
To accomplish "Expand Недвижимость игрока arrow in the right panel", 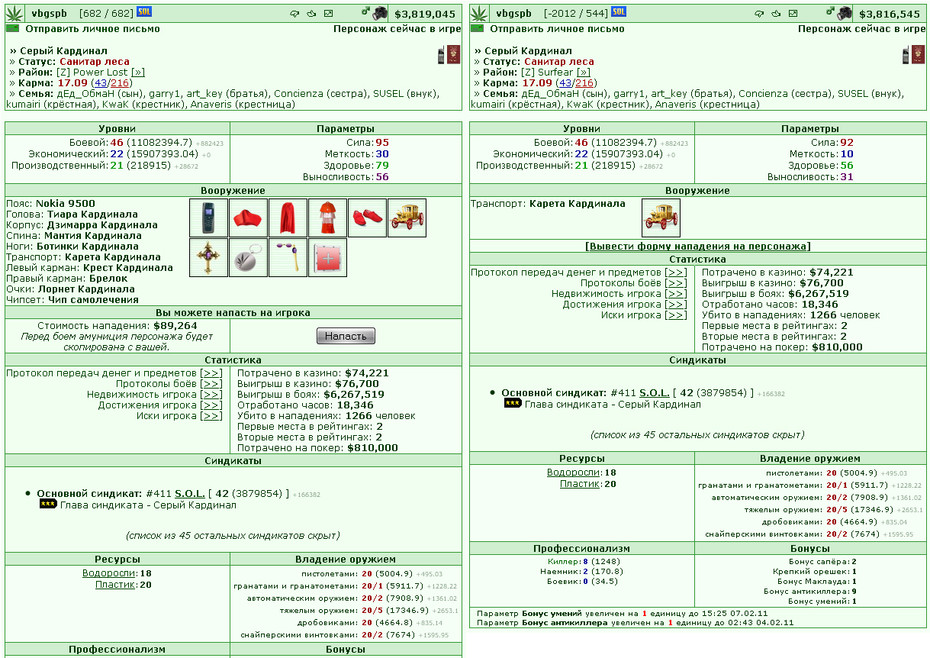I will point(676,294).
